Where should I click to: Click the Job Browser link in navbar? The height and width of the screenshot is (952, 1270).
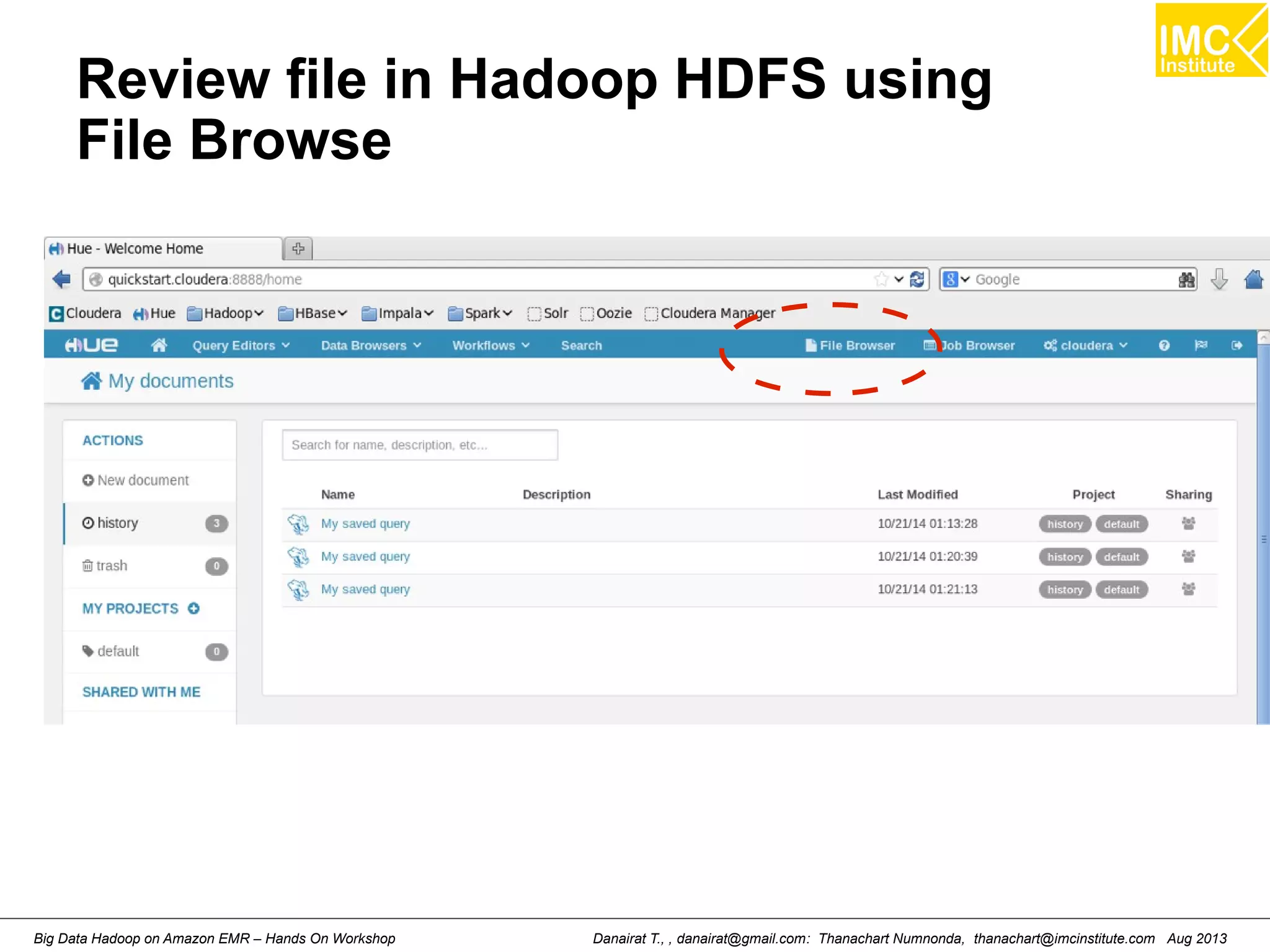pyautogui.click(x=969, y=345)
